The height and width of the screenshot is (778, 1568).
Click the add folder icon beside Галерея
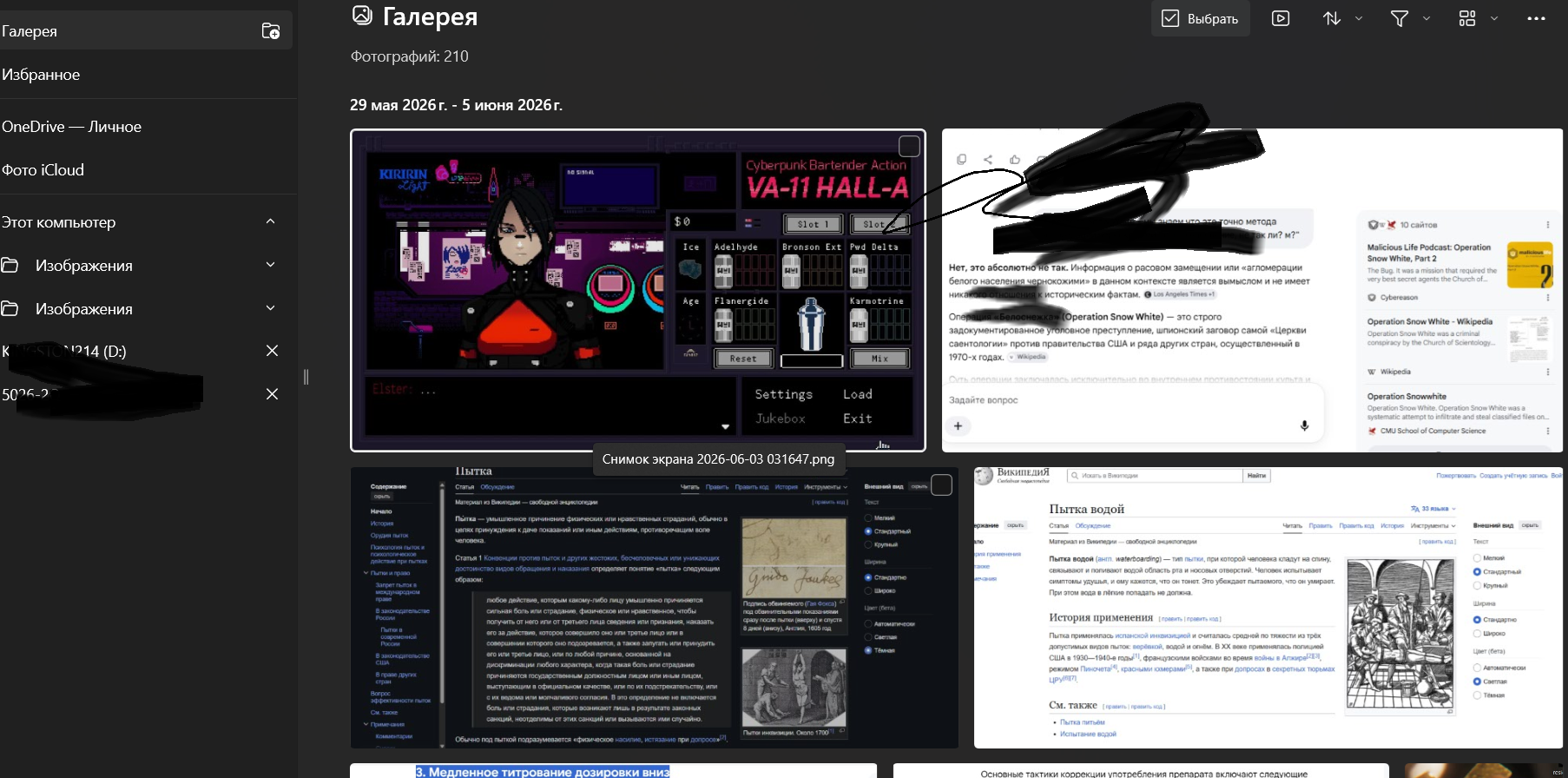(x=271, y=31)
